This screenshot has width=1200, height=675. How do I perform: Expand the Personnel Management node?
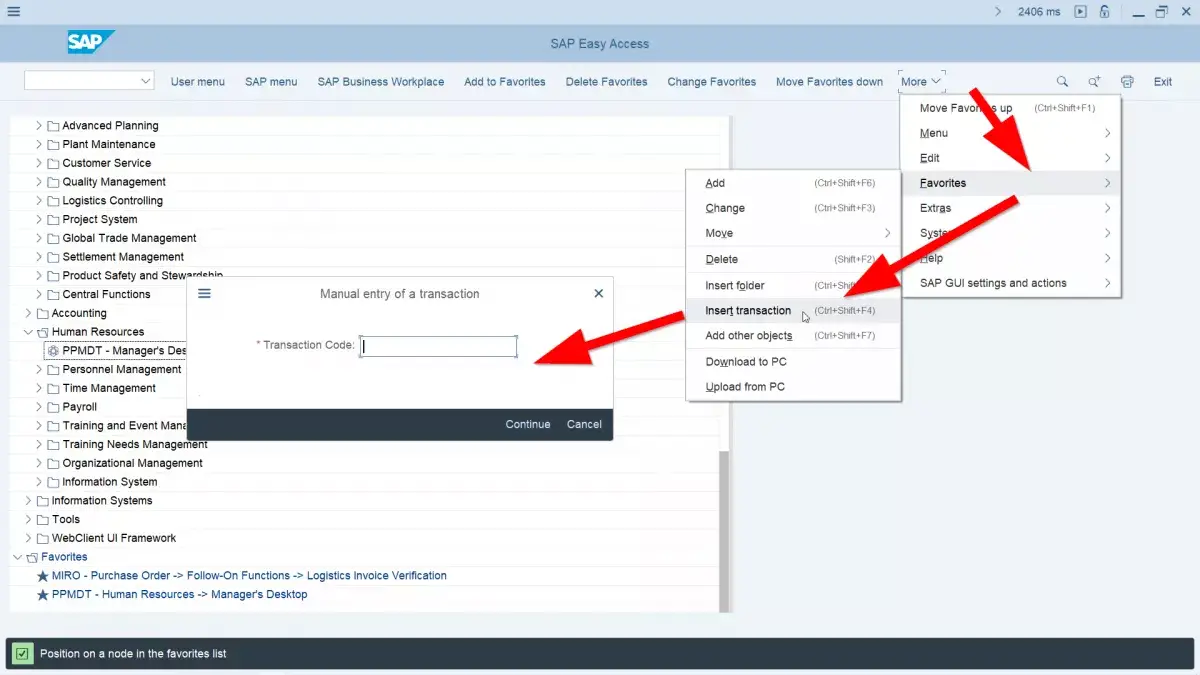coord(39,370)
